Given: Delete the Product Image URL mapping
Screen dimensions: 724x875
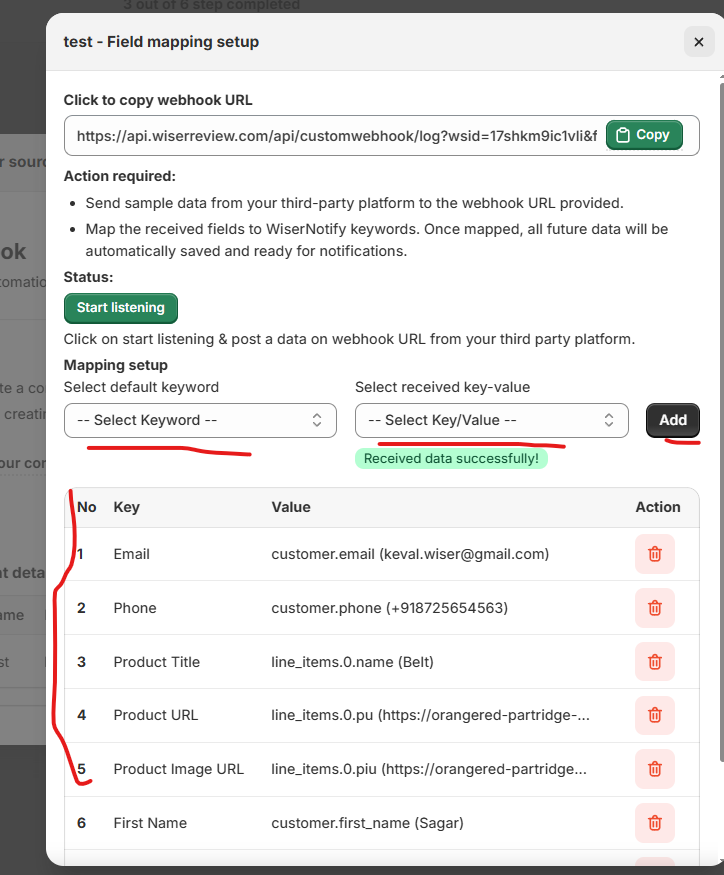Looking at the screenshot, I should (x=654, y=769).
